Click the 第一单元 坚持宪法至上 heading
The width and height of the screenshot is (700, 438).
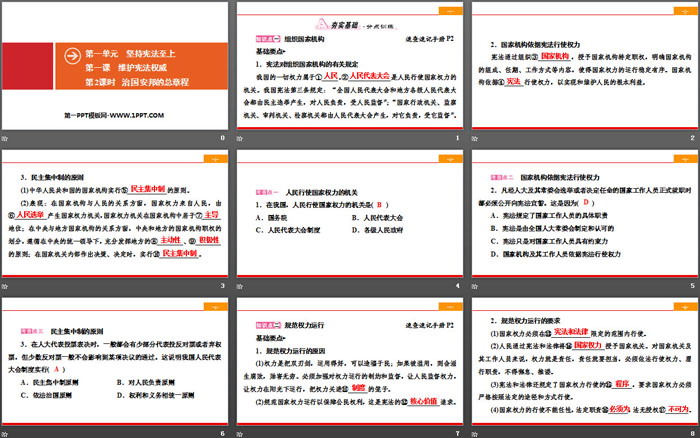(130, 54)
